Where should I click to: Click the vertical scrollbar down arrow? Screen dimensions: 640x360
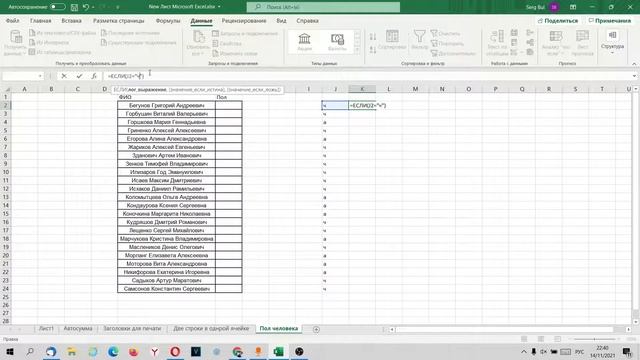(x=636, y=322)
